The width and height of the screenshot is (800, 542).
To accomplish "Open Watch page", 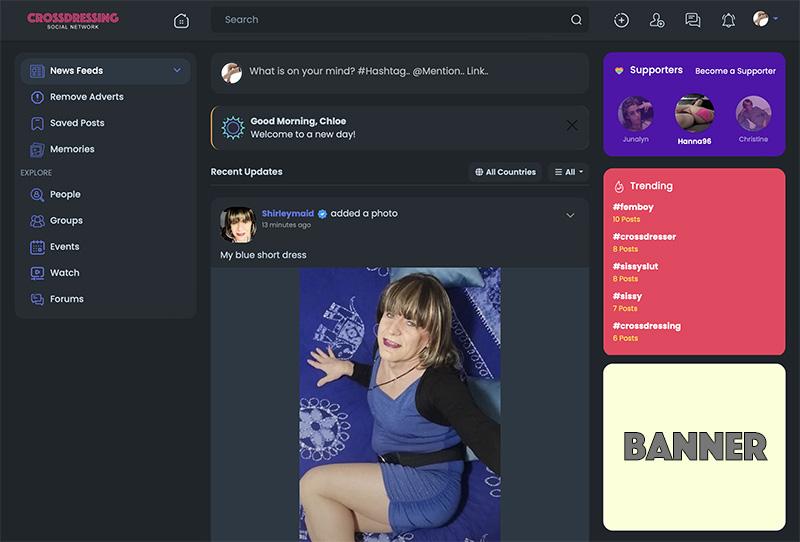I will point(65,273).
